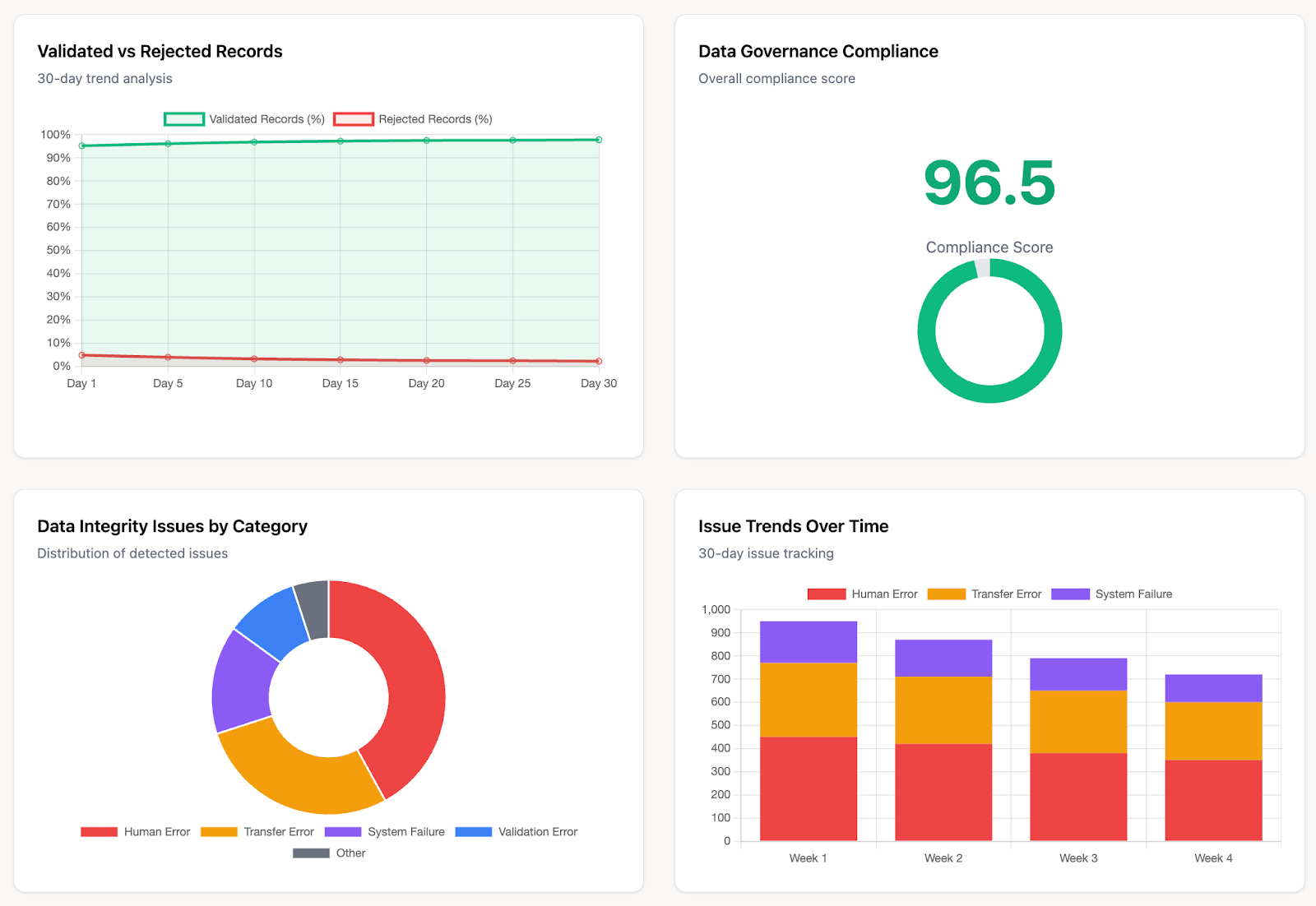Screen dimensions: 1316x906
Task: Select the Validated Records (%) legend box
Action: tap(185, 118)
